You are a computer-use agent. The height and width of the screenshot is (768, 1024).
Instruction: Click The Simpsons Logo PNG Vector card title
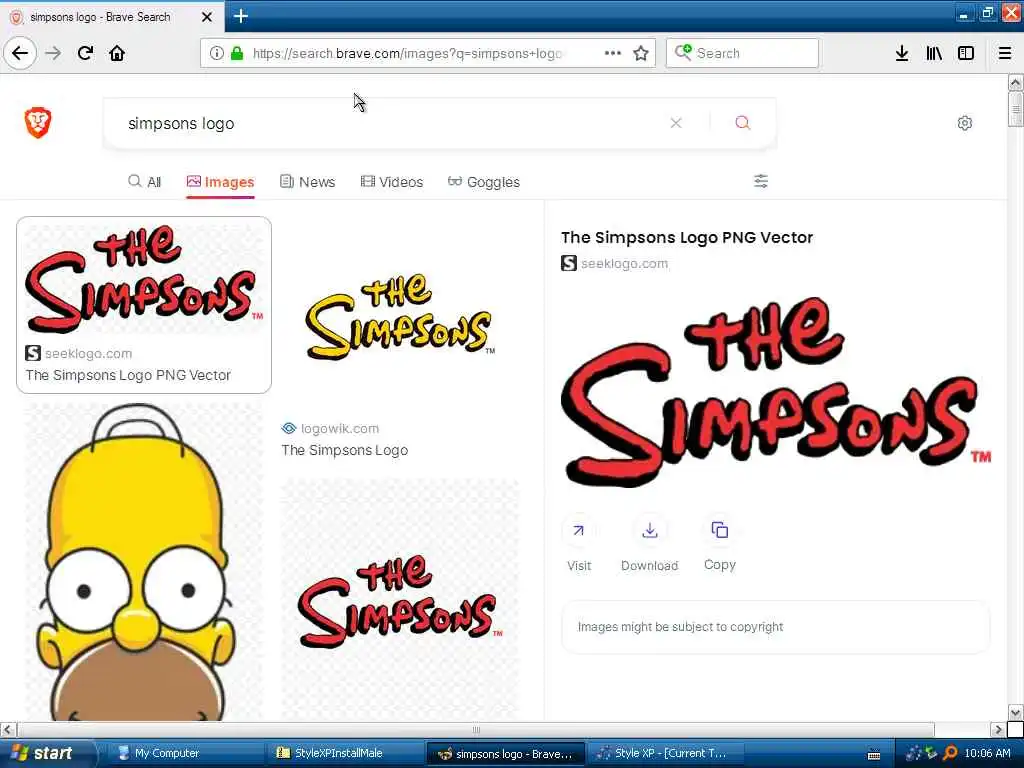tap(128, 375)
